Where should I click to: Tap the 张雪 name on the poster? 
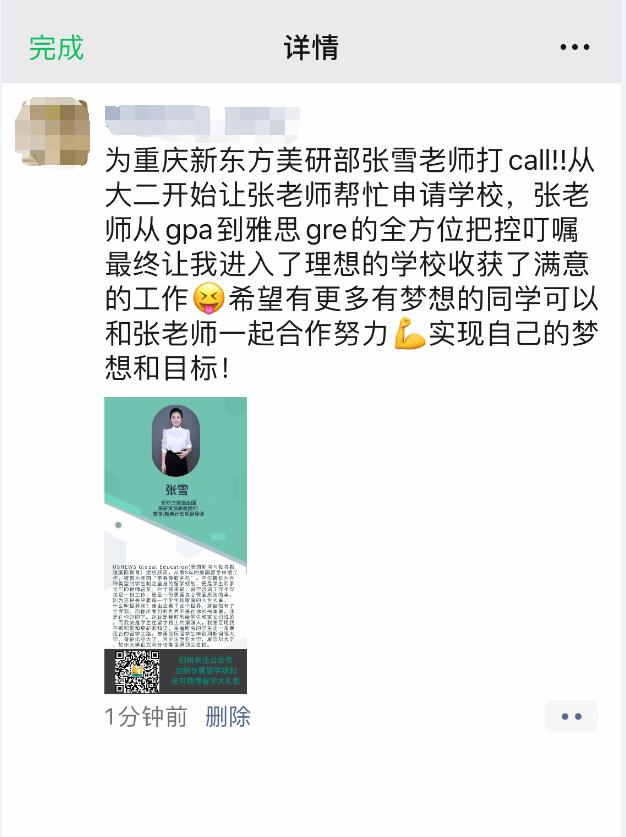(x=176, y=489)
